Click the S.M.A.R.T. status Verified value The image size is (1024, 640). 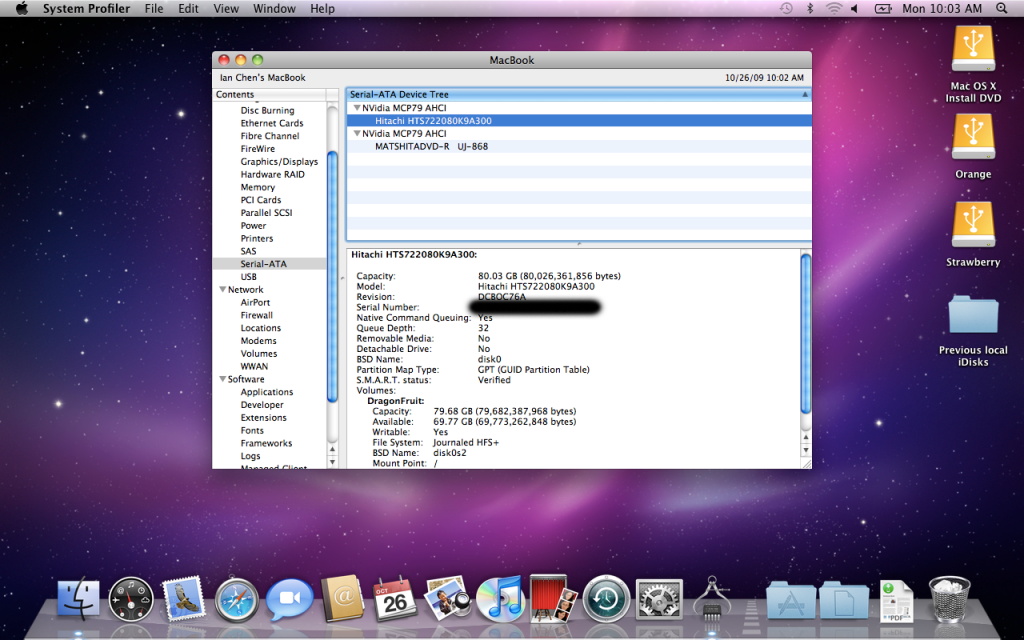pyautogui.click(x=494, y=380)
